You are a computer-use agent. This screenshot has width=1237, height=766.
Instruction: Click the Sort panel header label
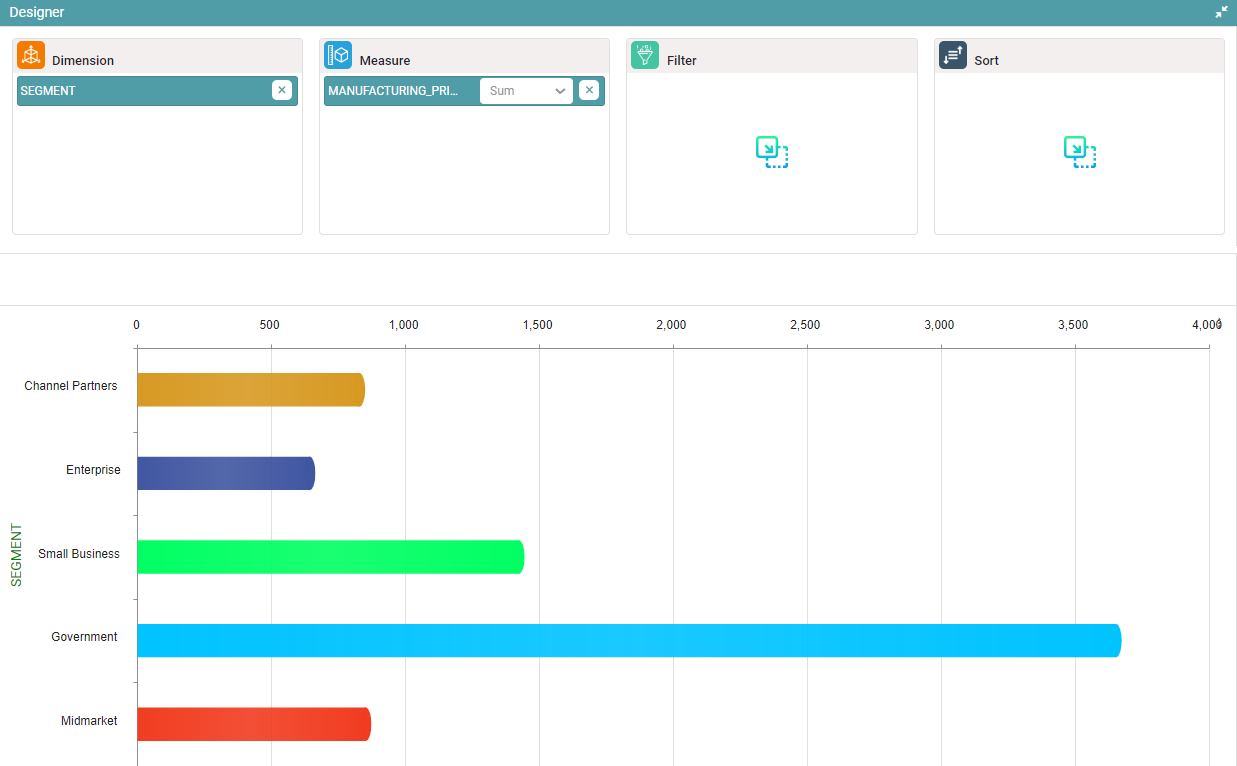pyautogui.click(x=986, y=61)
